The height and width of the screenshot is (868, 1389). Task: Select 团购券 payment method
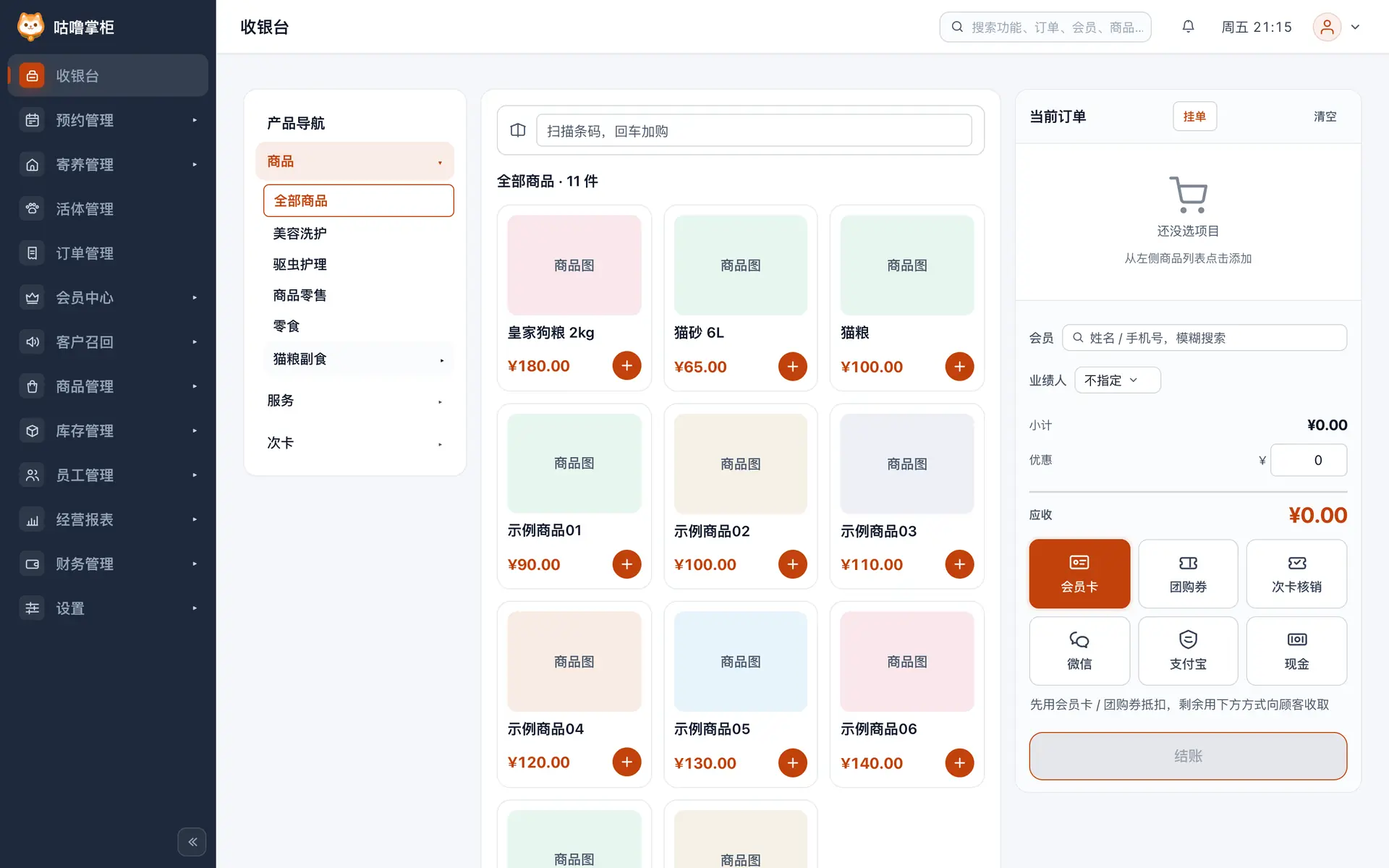coord(1188,574)
